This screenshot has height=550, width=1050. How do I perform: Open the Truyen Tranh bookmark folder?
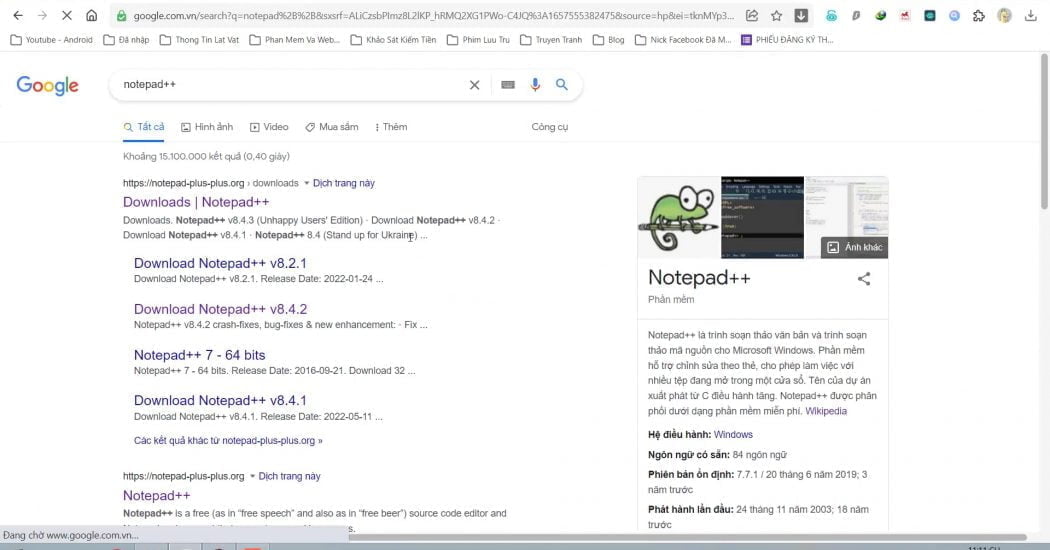tap(551, 40)
